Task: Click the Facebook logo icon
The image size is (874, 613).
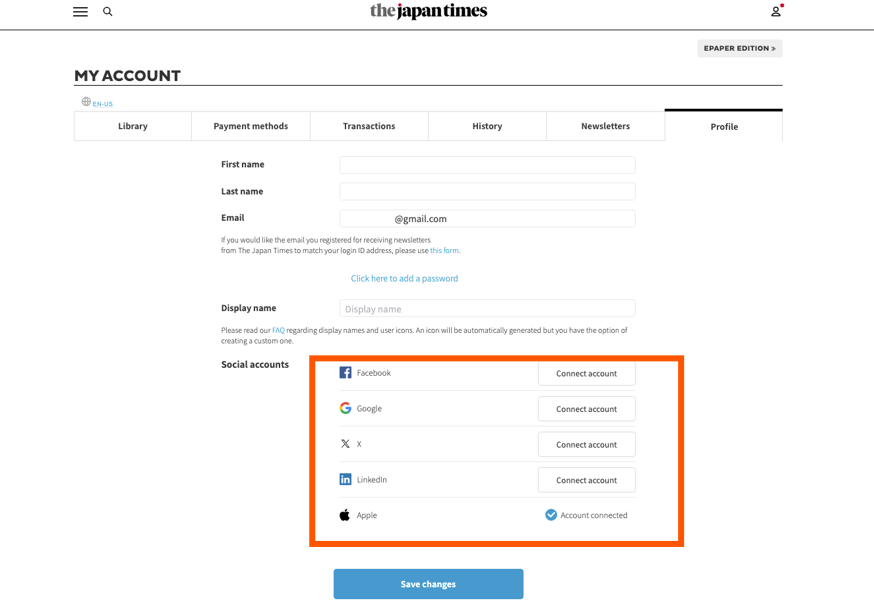Action: (345, 372)
